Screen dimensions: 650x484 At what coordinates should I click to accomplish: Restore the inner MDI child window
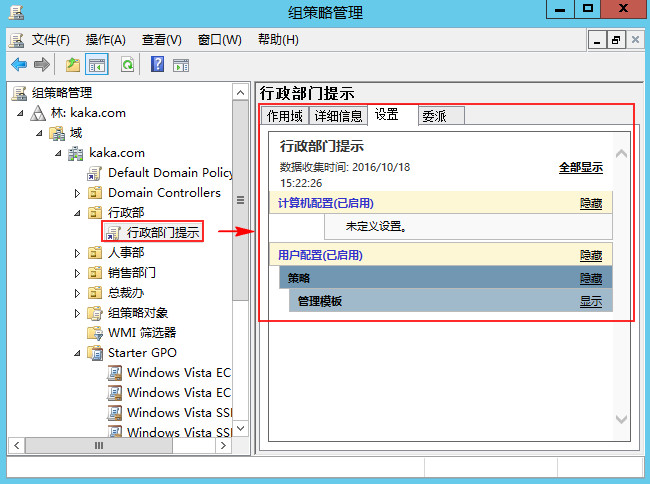[616, 41]
